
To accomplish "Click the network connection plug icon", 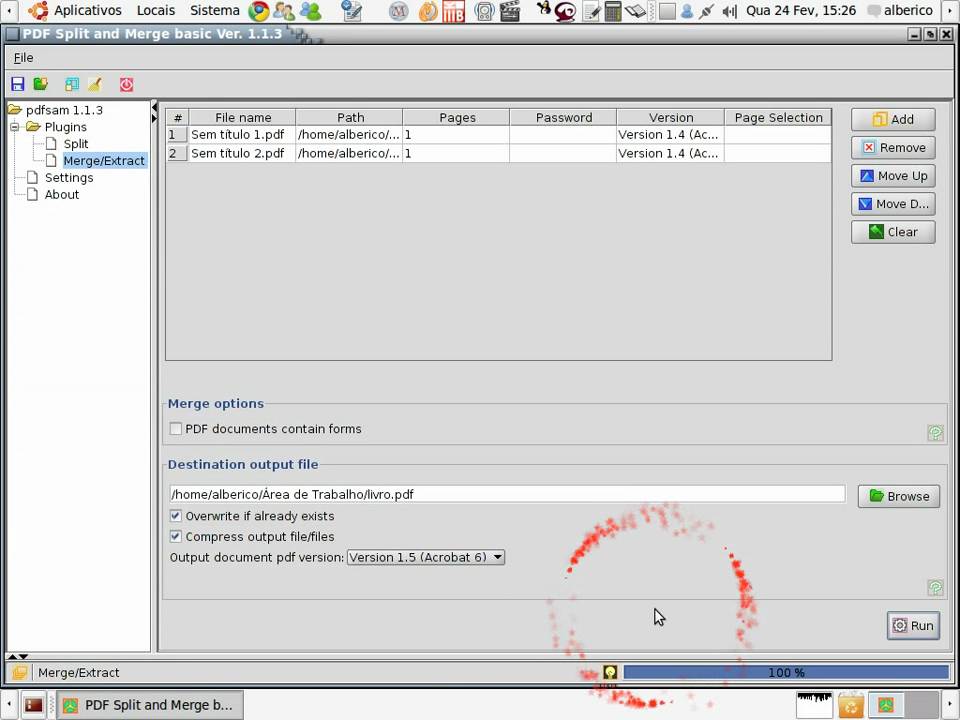I will [x=707, y=10].
